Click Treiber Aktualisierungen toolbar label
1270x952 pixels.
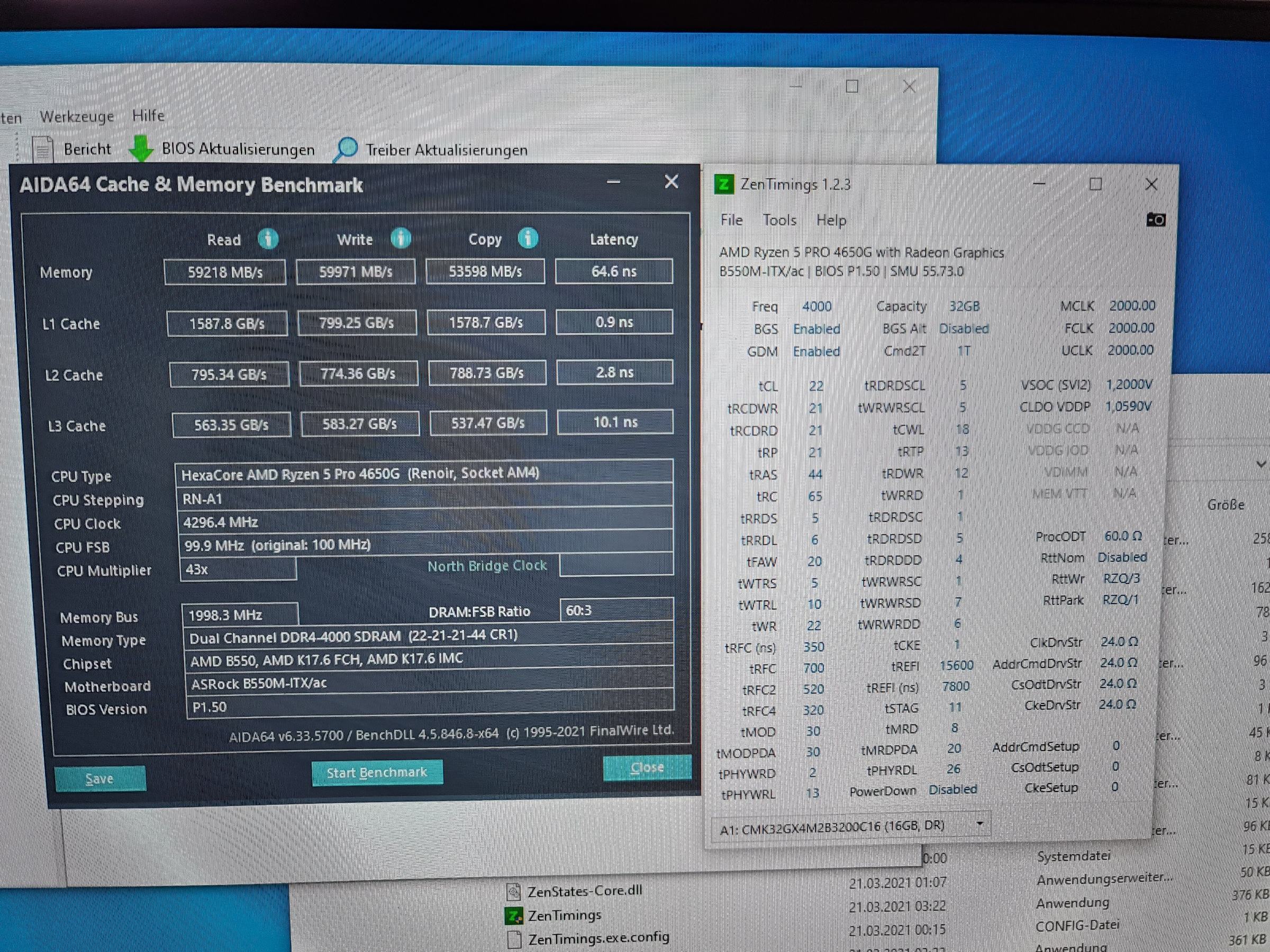pos(447,150)
